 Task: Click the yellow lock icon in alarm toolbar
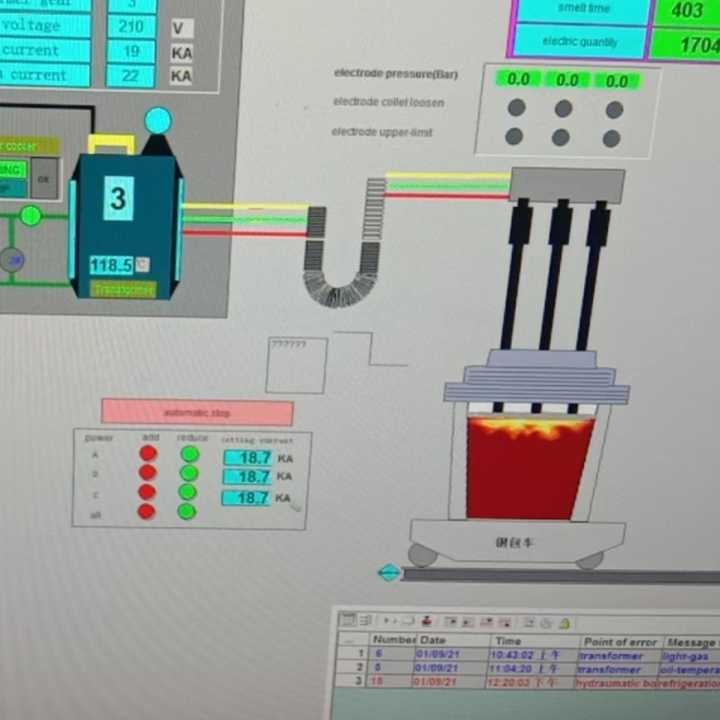tap(565, 624)
